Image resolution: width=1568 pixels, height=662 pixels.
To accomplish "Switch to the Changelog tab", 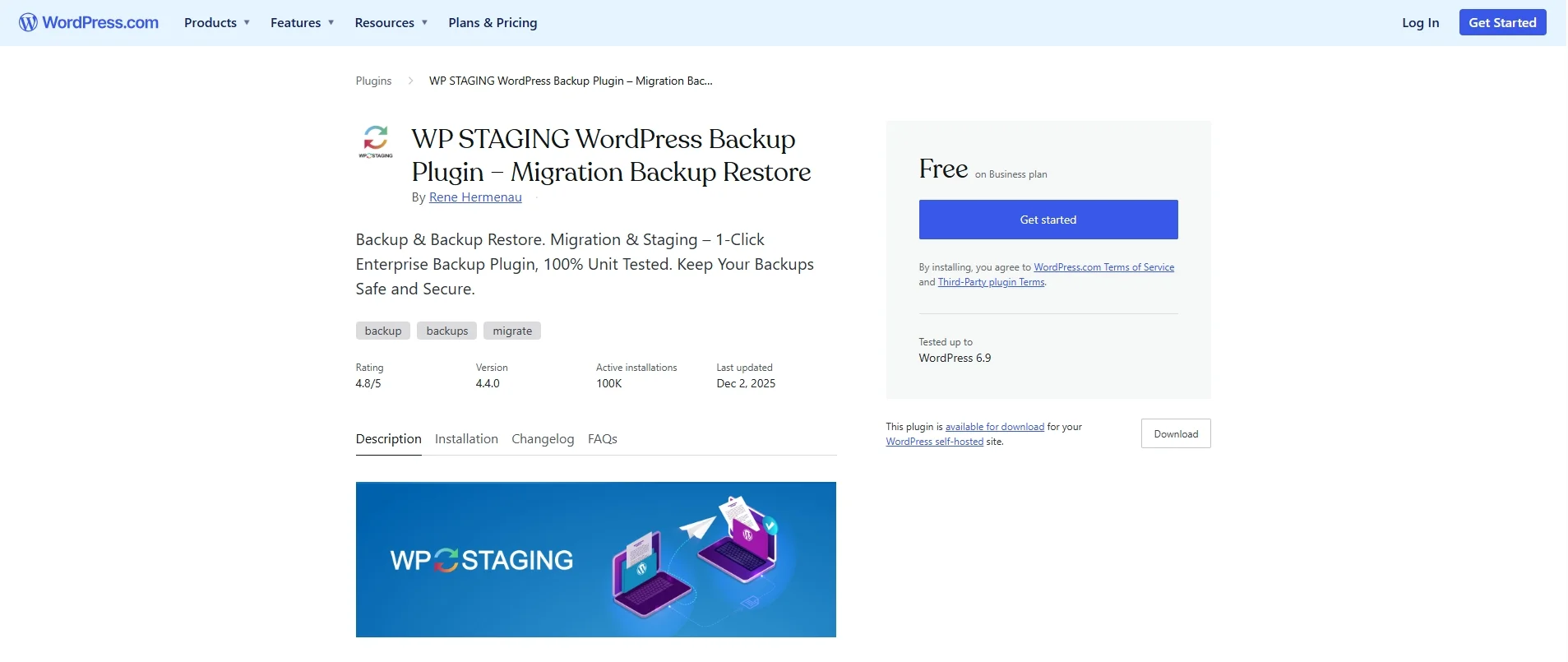I will (x=543, y=439).
